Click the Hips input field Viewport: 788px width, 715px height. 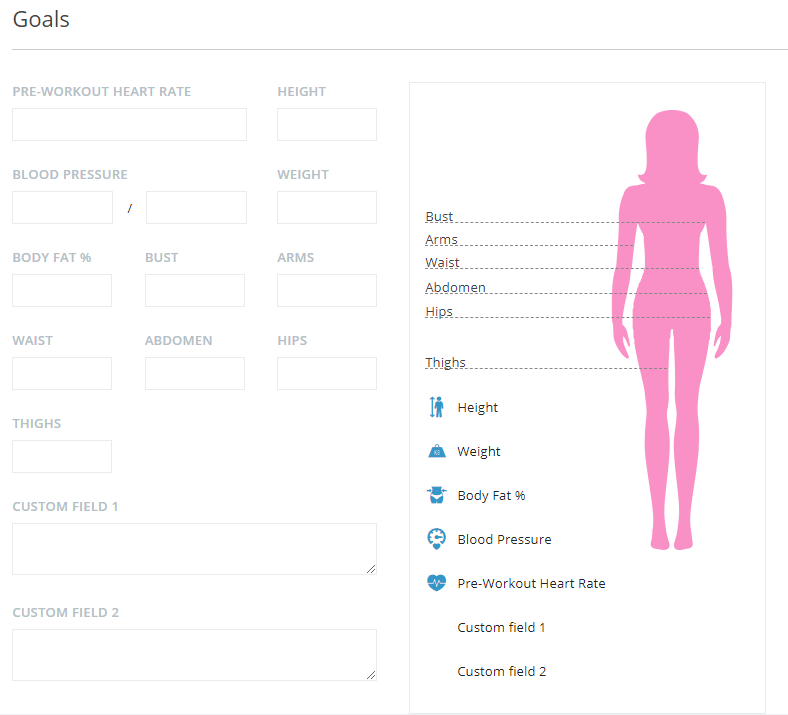pyautogui.click(x=327, y=373)
